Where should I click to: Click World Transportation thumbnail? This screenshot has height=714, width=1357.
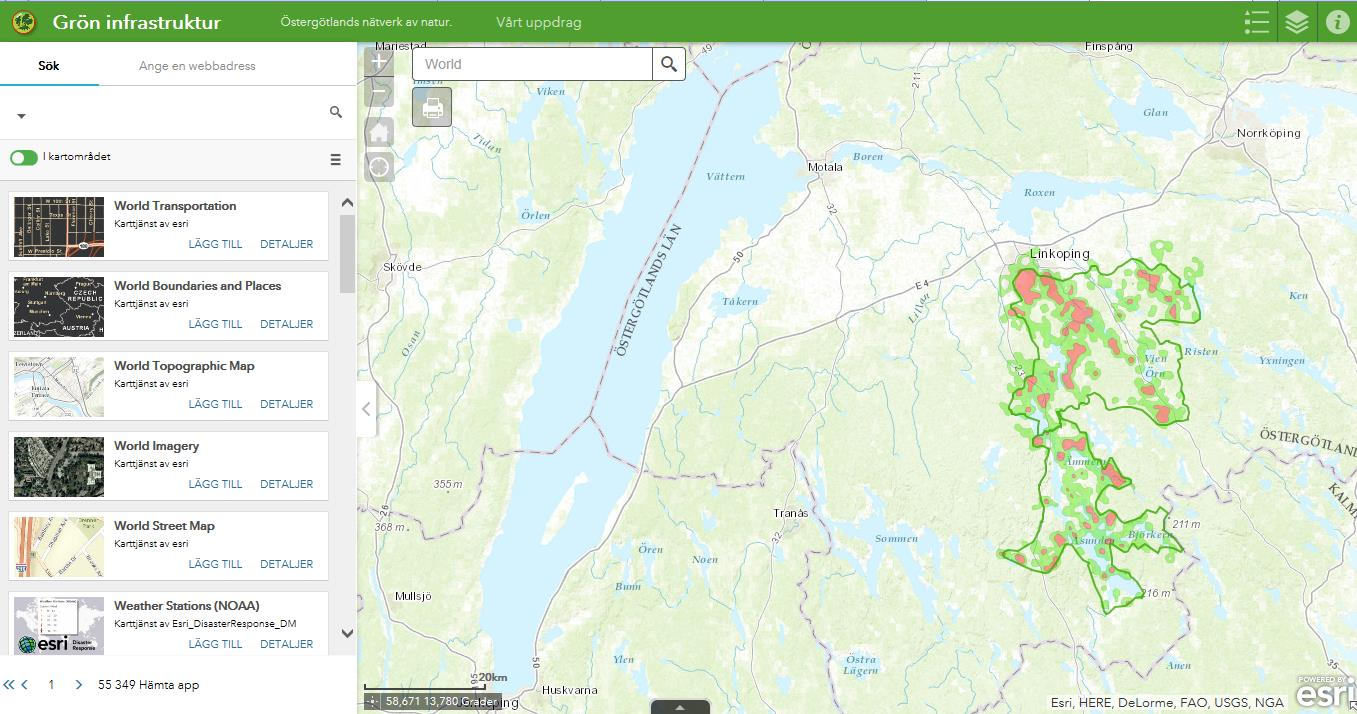click(x=59, y=227)
